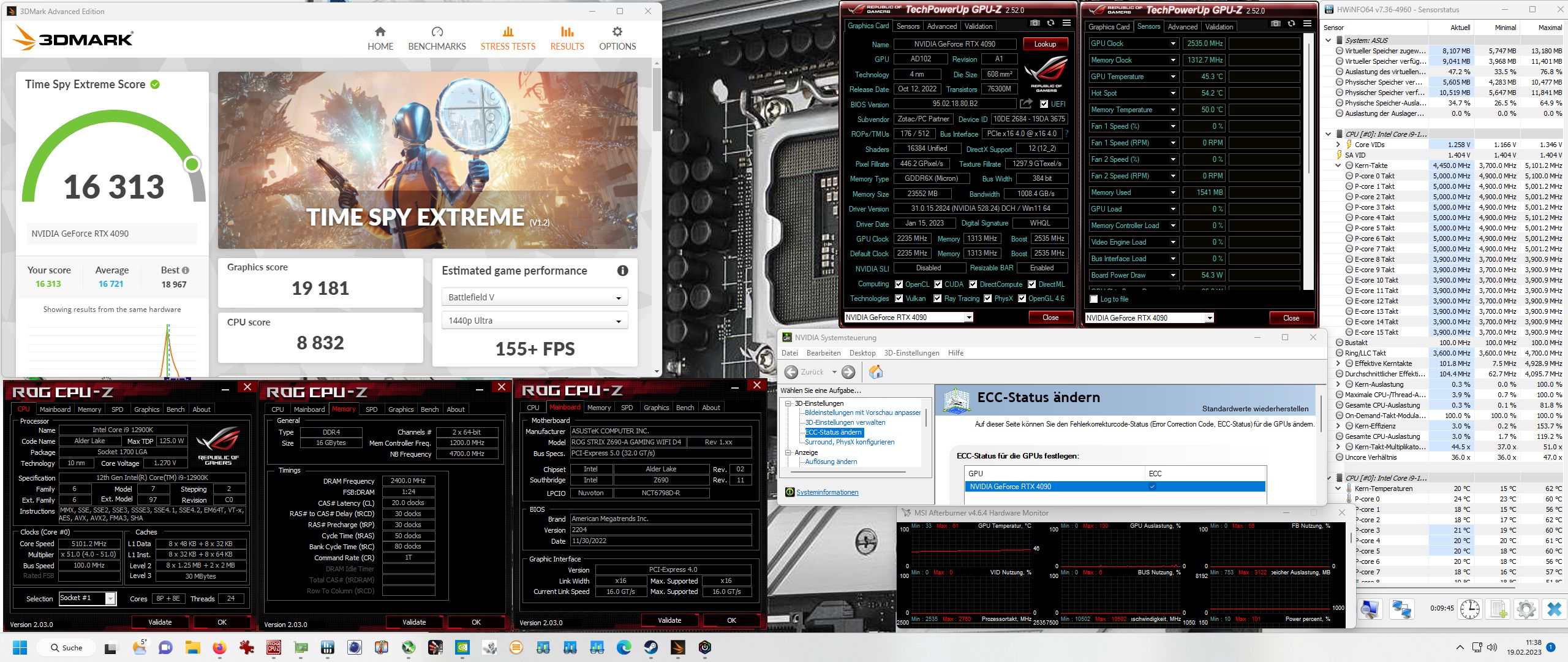Click the Time Spy Extreme preview image
The height and width of the screenshot is (662, 1568).
428,161
